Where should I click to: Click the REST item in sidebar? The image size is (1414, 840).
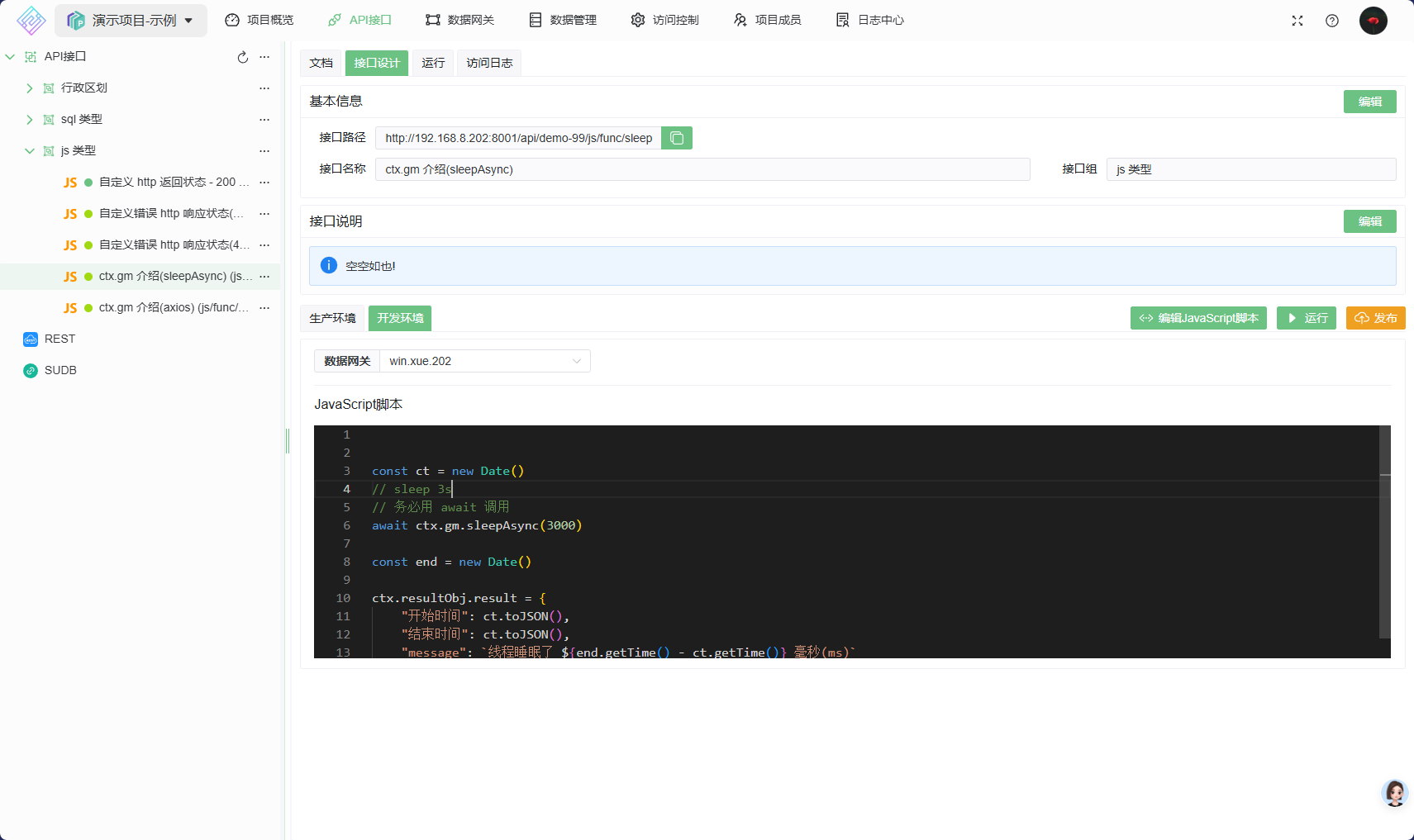coord(60,339)
